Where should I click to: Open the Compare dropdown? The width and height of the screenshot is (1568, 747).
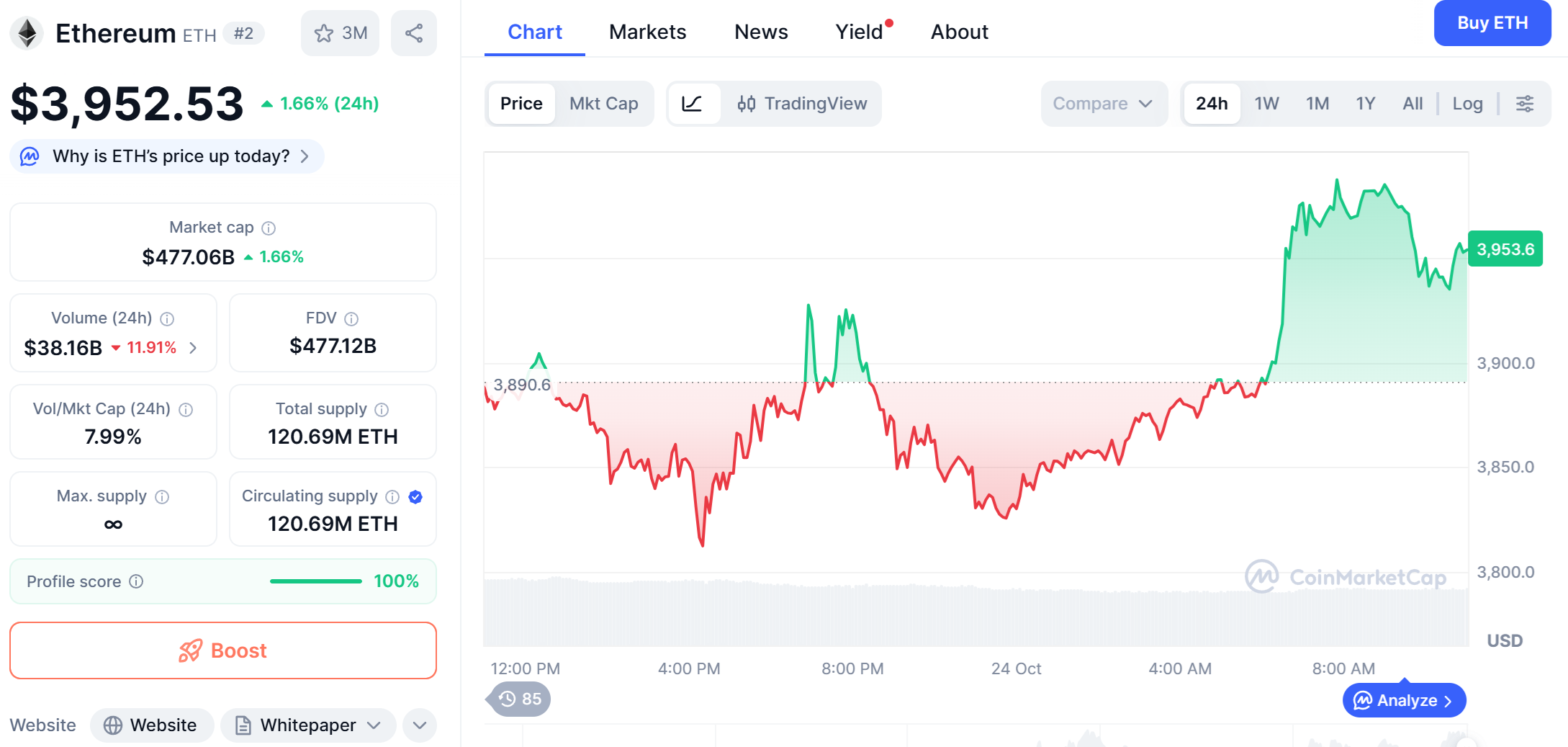(x=1102, y=104)
